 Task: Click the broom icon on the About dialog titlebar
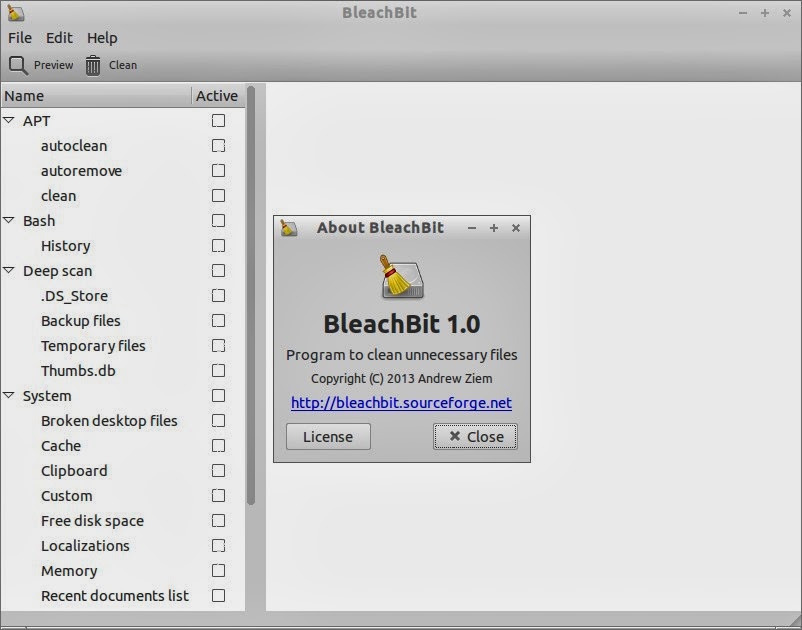point(291,228)
